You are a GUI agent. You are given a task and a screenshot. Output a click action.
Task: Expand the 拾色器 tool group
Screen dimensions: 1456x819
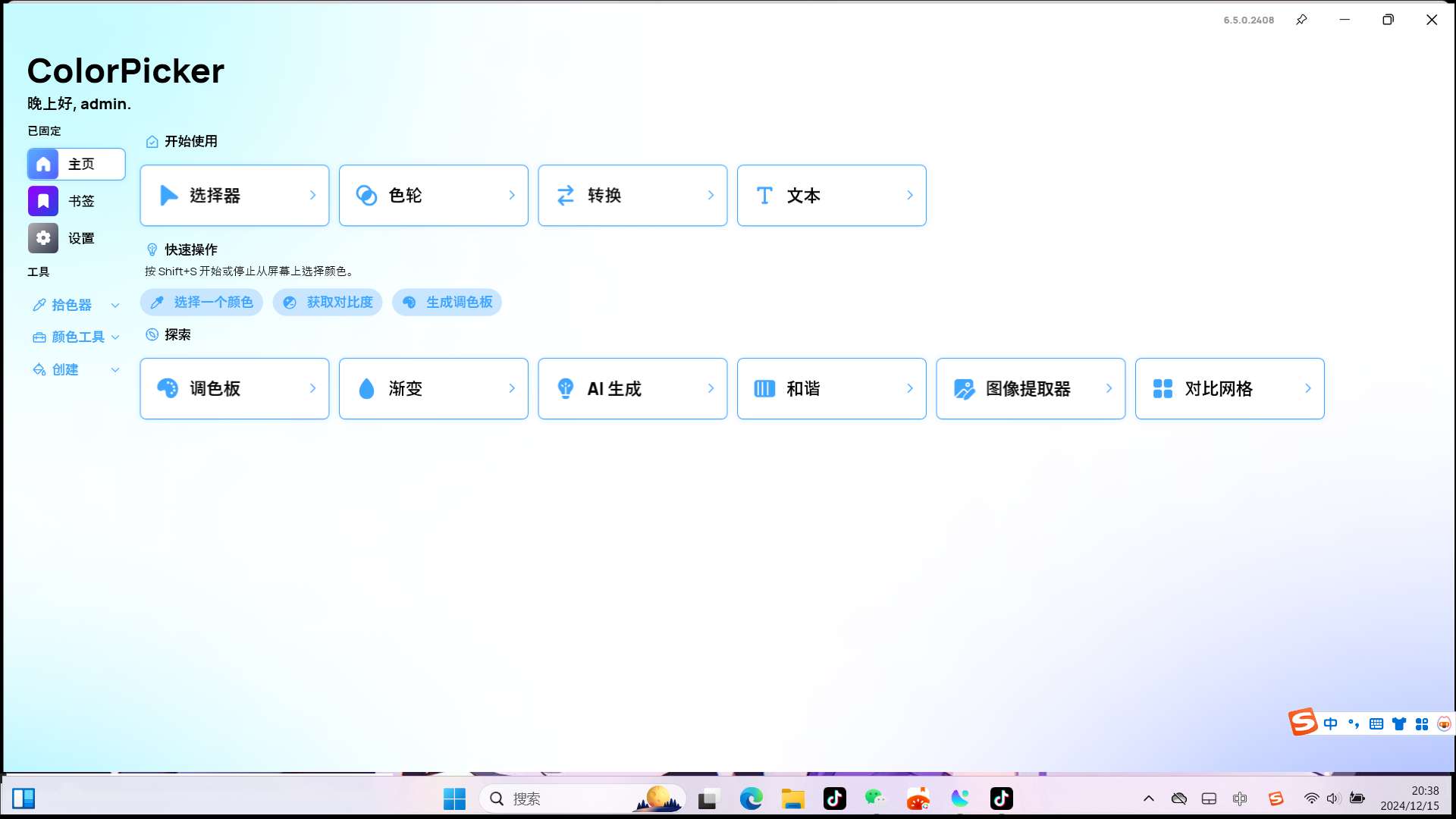[x=76, y=305]
